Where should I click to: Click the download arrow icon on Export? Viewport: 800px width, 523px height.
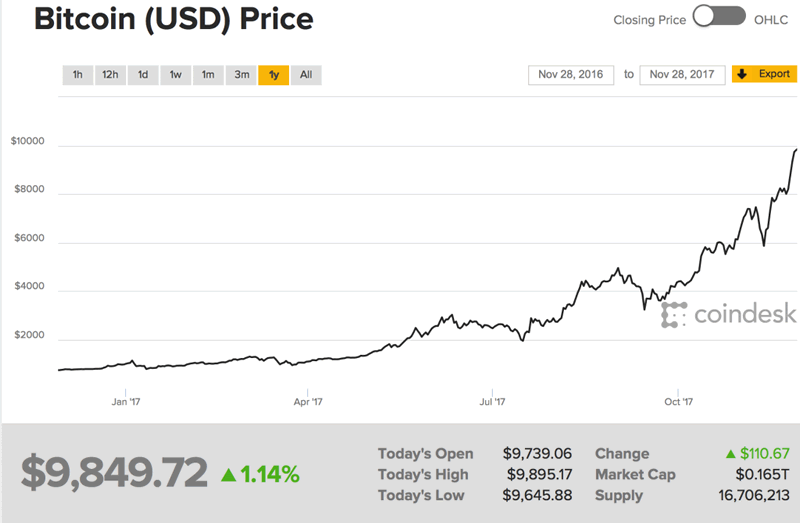(x=743, y=75)
